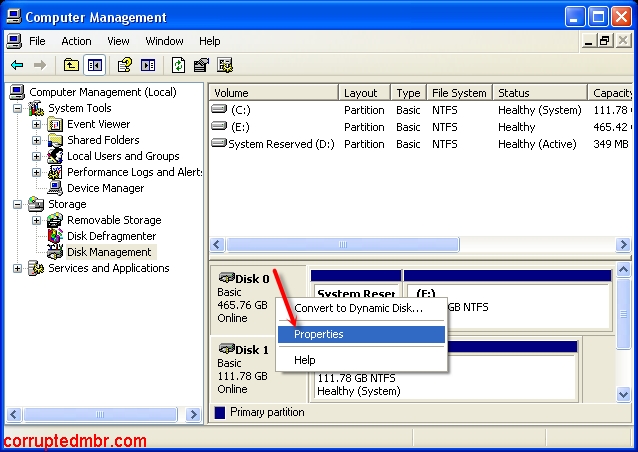
Task: Collapse the System Tools tree node
Action: 17,108
